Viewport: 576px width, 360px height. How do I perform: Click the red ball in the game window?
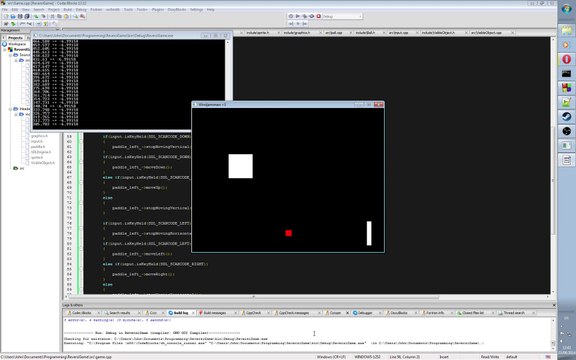tap(288, 233)
